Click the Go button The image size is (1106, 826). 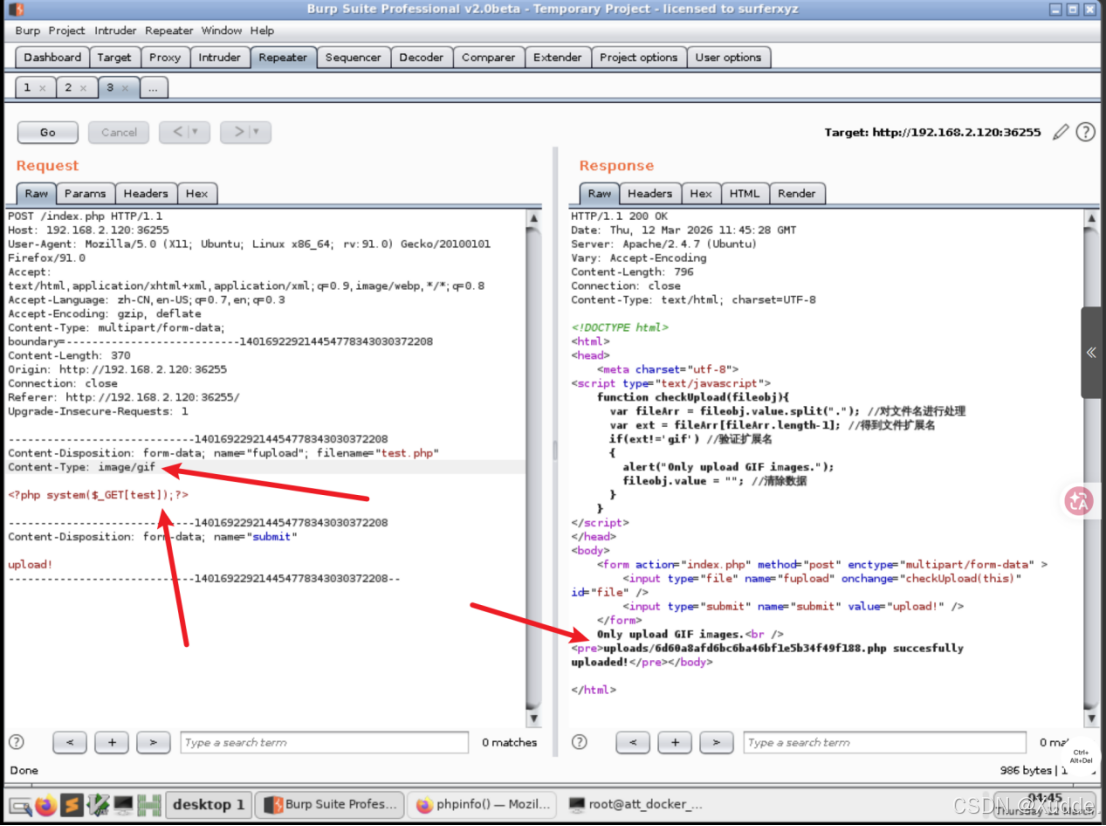[x=48, y=132]
